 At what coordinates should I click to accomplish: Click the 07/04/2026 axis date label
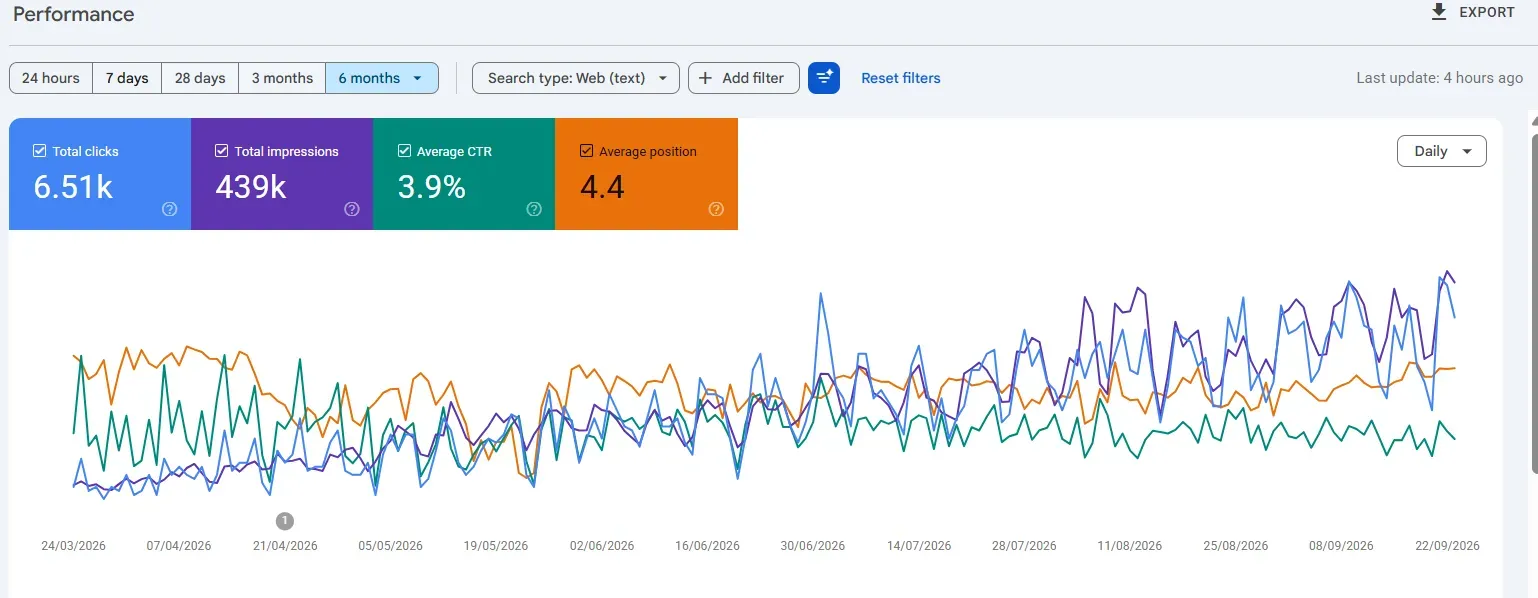point(179,546)
